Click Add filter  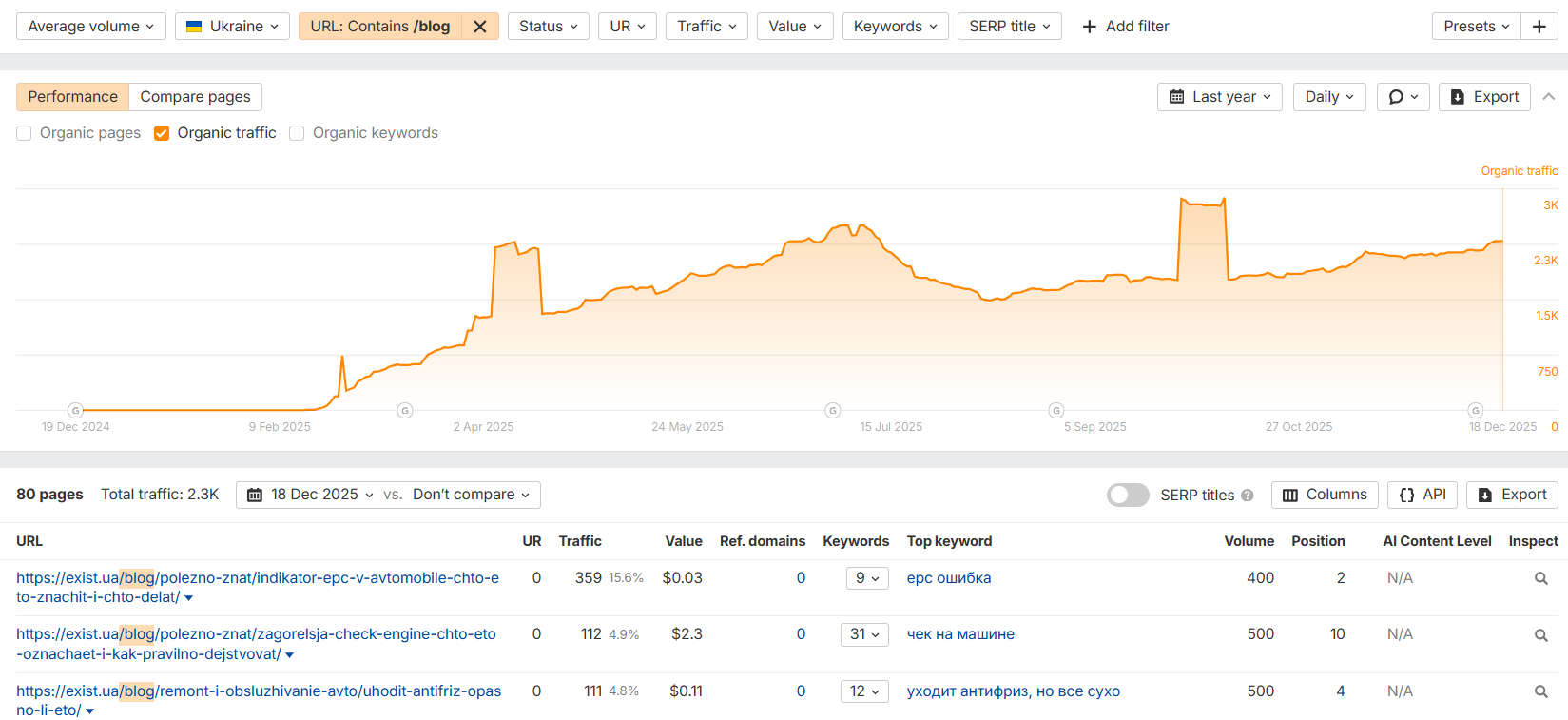click(1126, 27)
